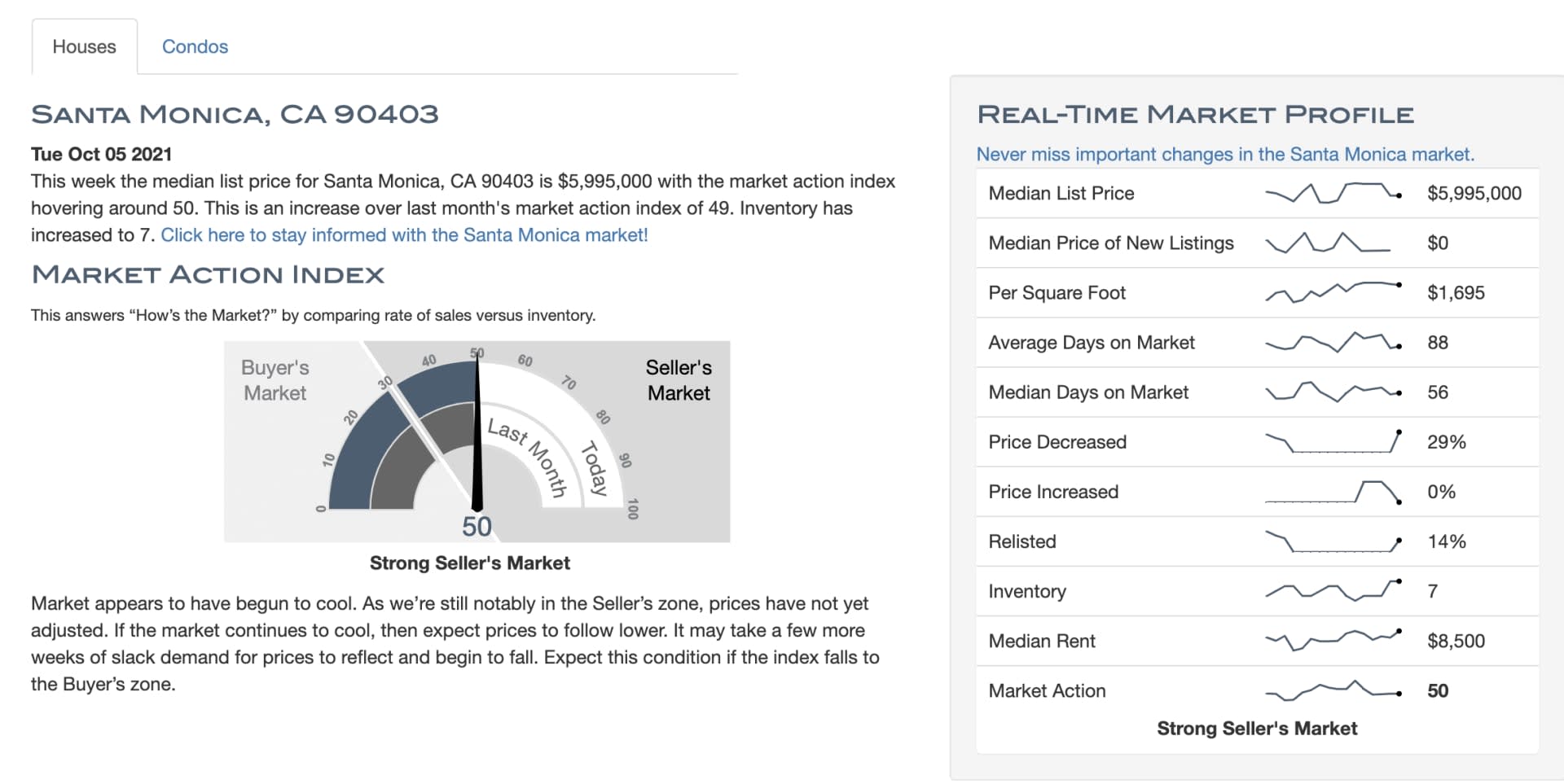
Task: Click the Inventory sparkline chart
Action: coord(1333,591)
